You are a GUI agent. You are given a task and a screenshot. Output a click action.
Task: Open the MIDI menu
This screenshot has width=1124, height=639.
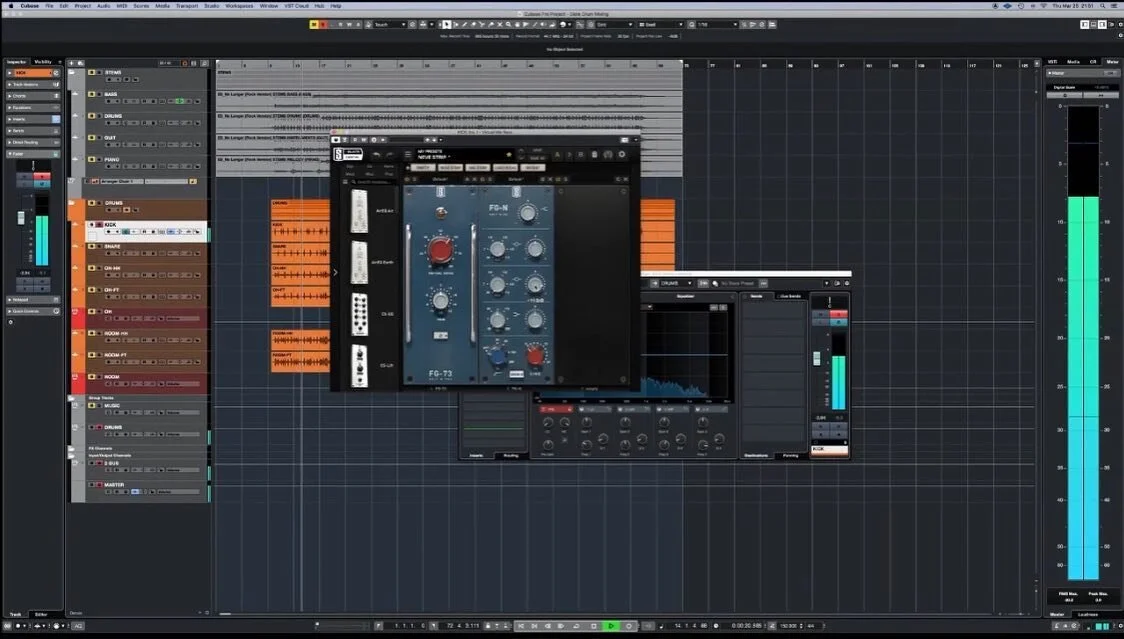pyautogui.click(x=122, y=6)
